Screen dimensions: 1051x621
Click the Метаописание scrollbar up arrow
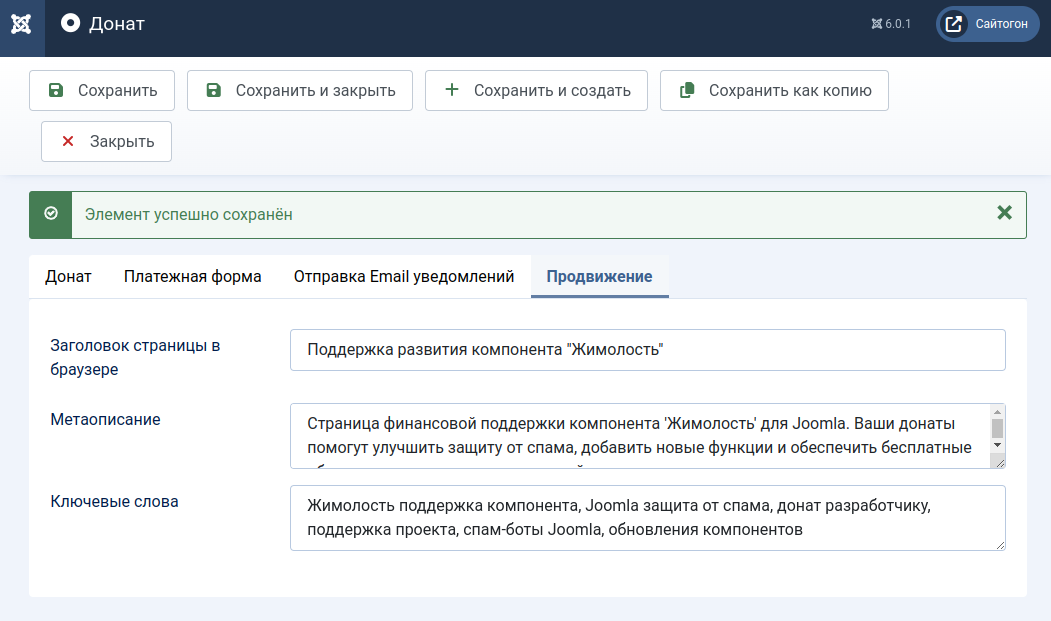click(997, 412)
